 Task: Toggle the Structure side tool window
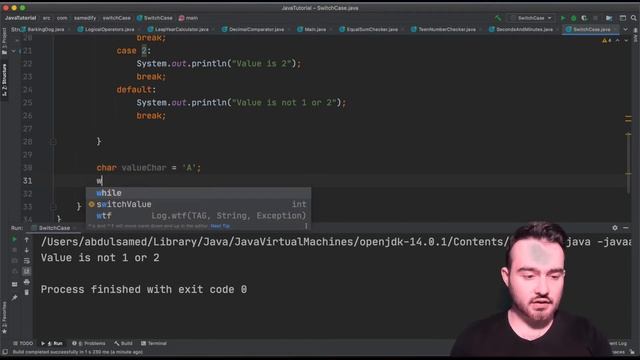point(4,80)
